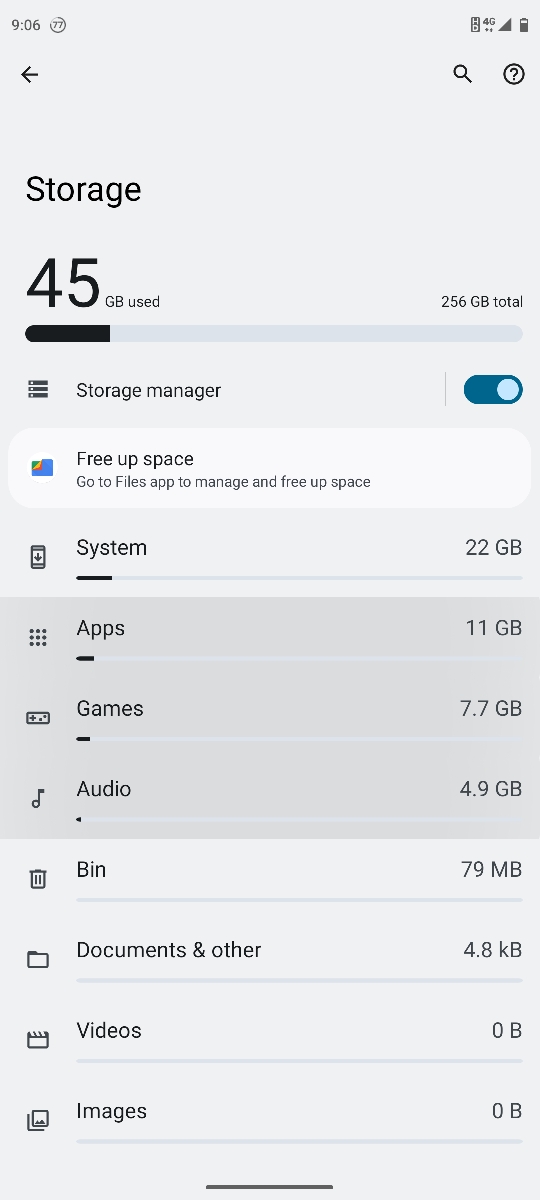Screen dimensions: 540x1200
Task: Tap the Apps grid dots icon
Action: coord(38,637)
